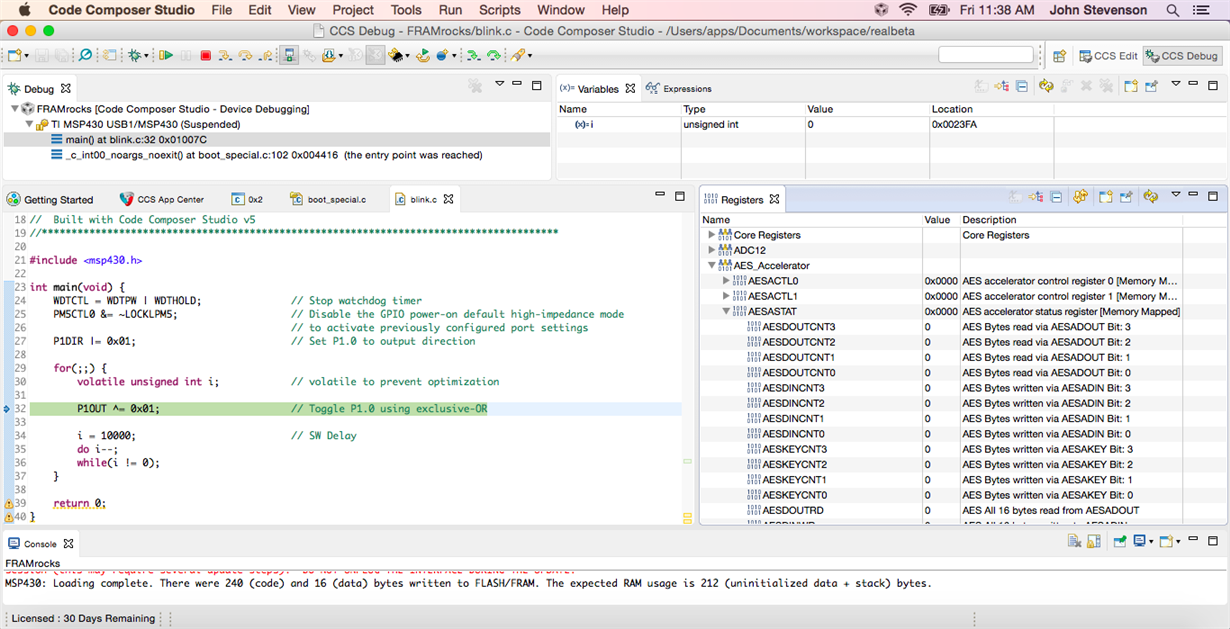This screenshot has height=629, width=1230.
Task: Click the Open Perspective icon
Action: click(1060, 56)
